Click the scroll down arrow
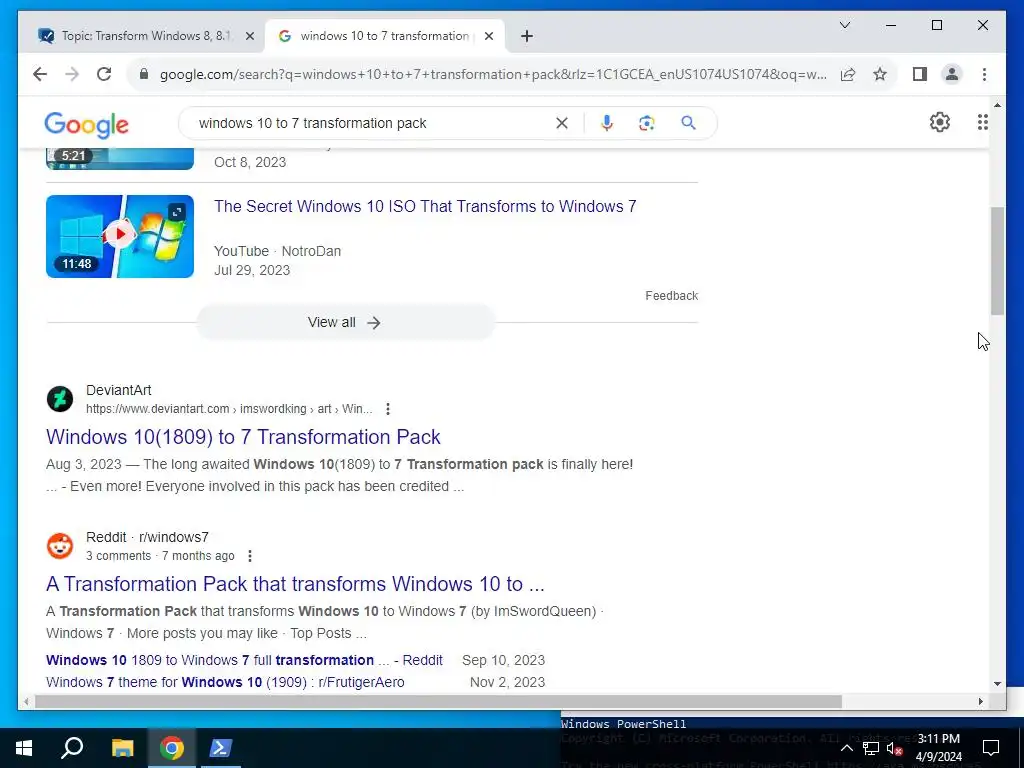This screenshot has height=768, width=1024. tap(997, 684)
